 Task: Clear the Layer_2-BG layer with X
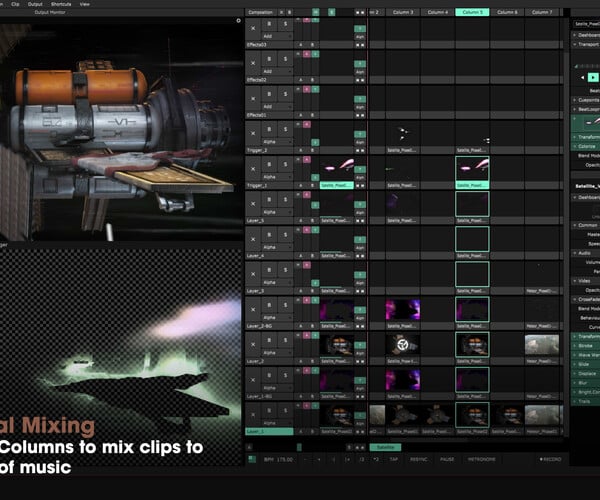pos(253,309)
